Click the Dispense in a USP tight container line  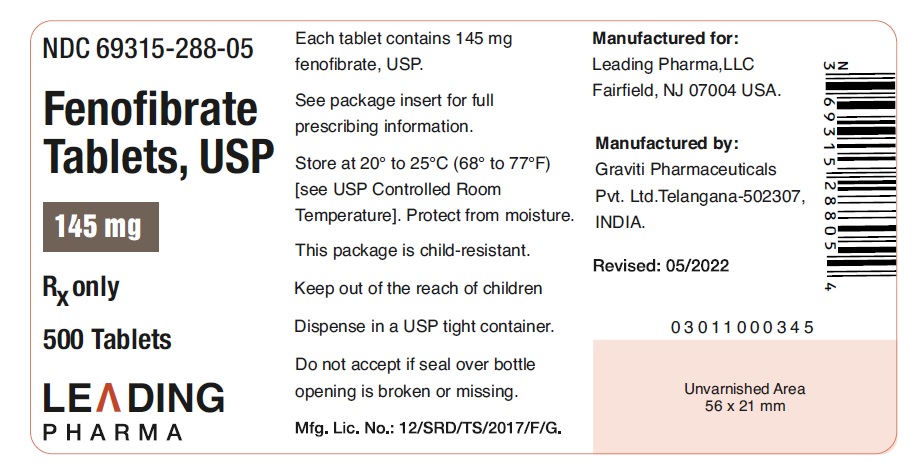(x=424, y=327)
